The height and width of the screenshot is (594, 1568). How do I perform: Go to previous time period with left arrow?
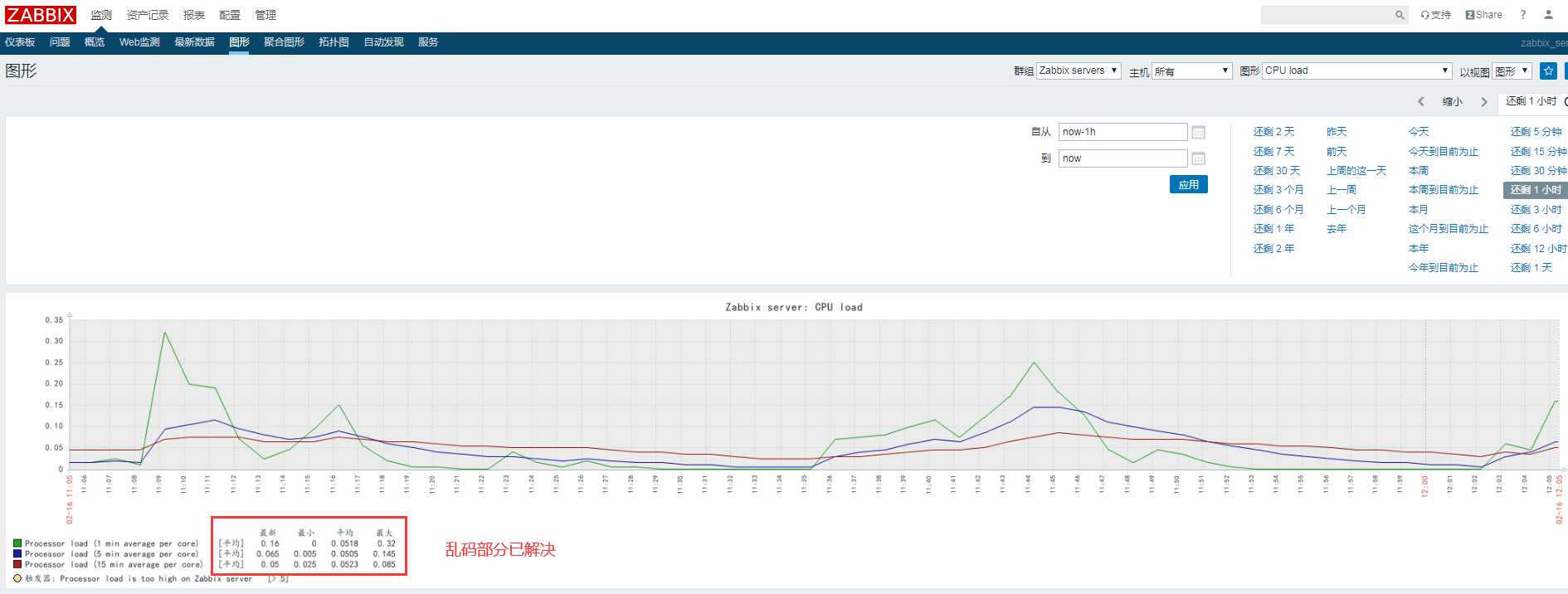(1421, 101)
